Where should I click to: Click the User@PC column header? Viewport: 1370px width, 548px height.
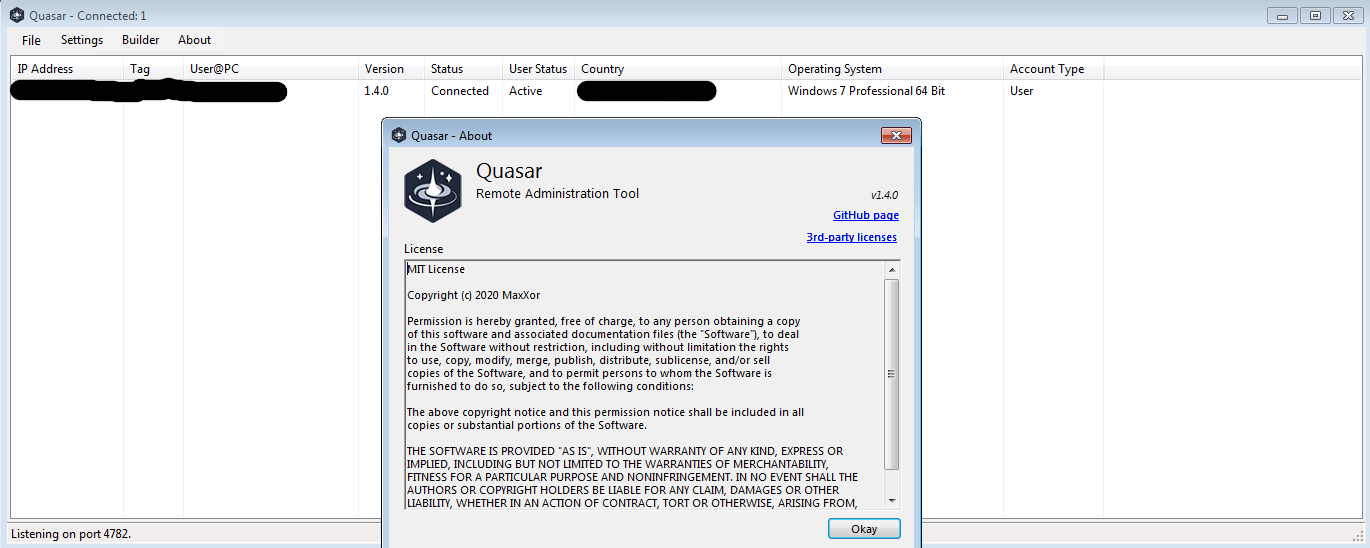click(x=271, y=69)
